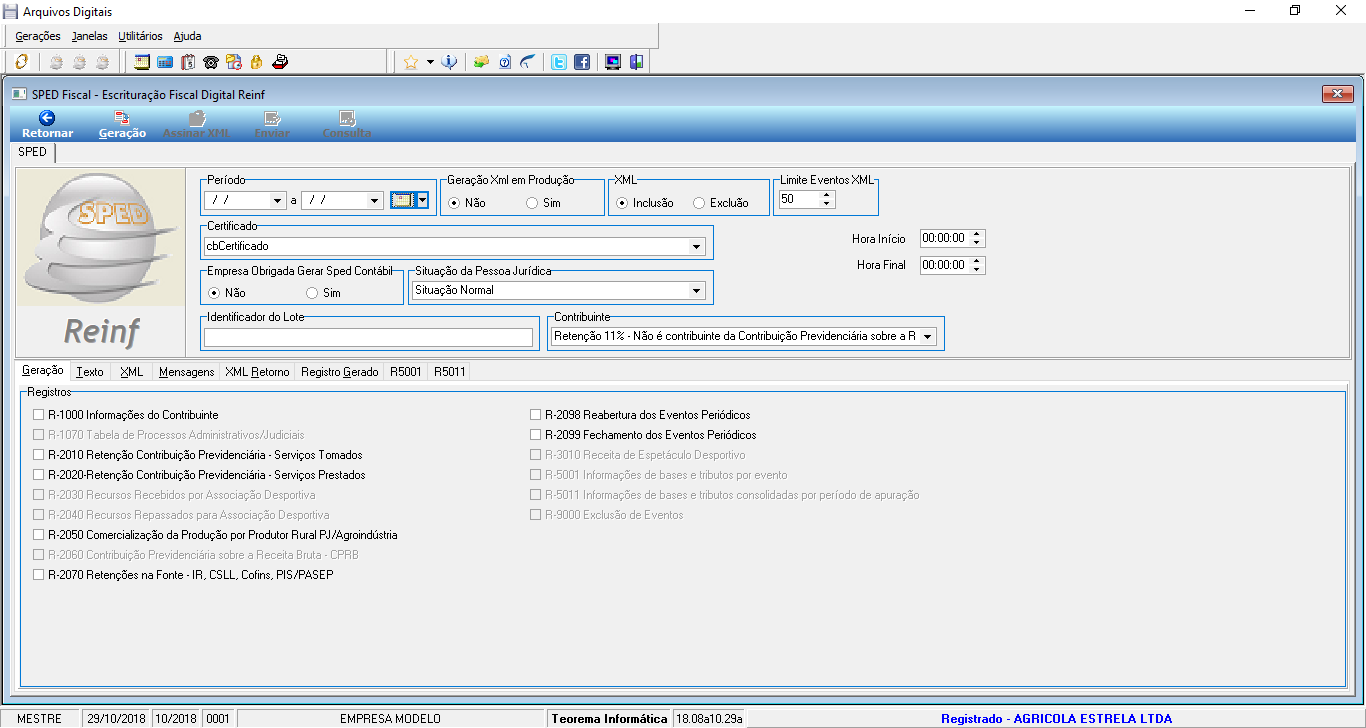Open the Twitter icon link

coord(559,62)
